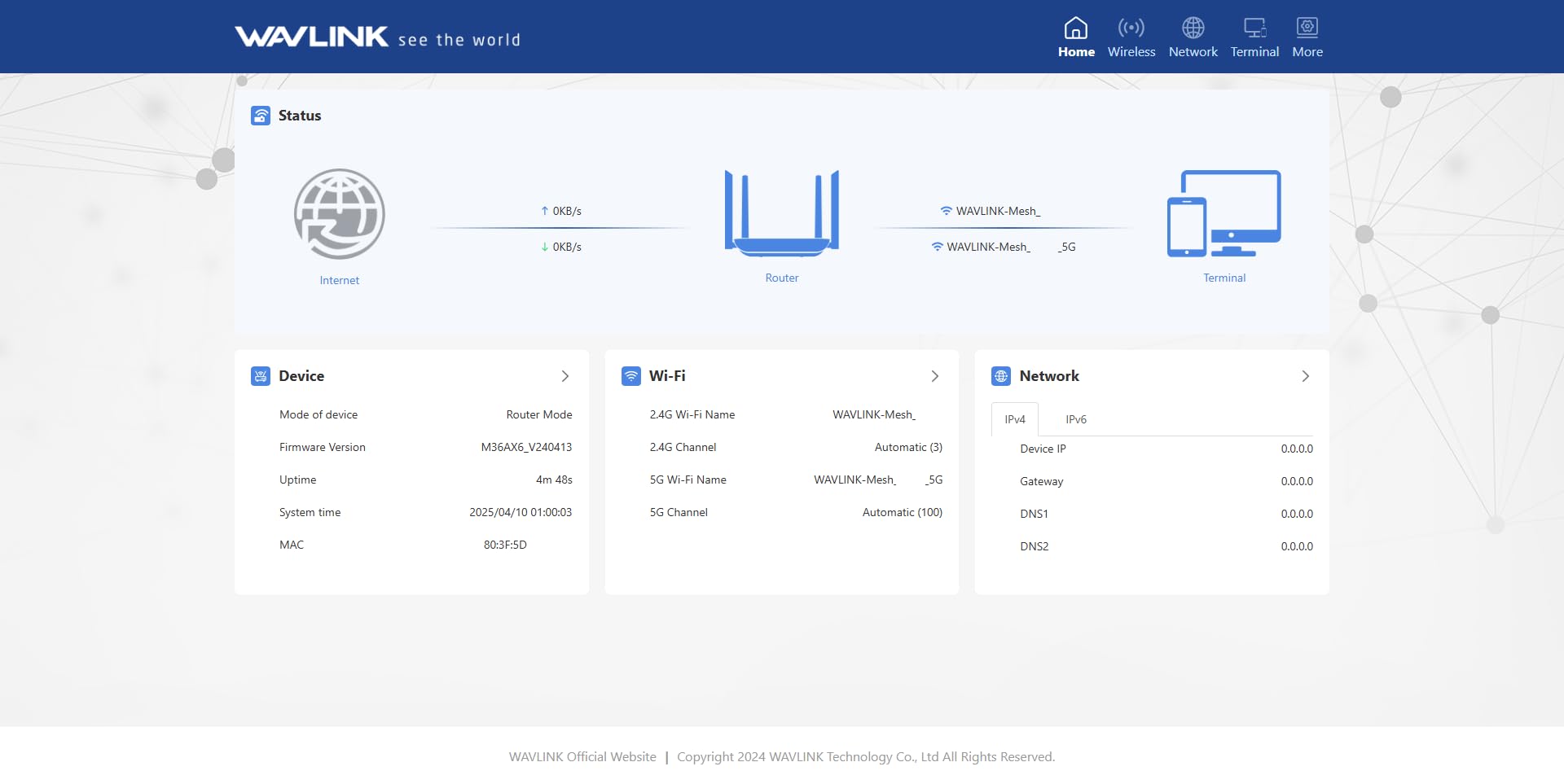Viewport: 1564px width, 784px height.
Task: Open the WAVLINK Official Website link
Action: 582,756
